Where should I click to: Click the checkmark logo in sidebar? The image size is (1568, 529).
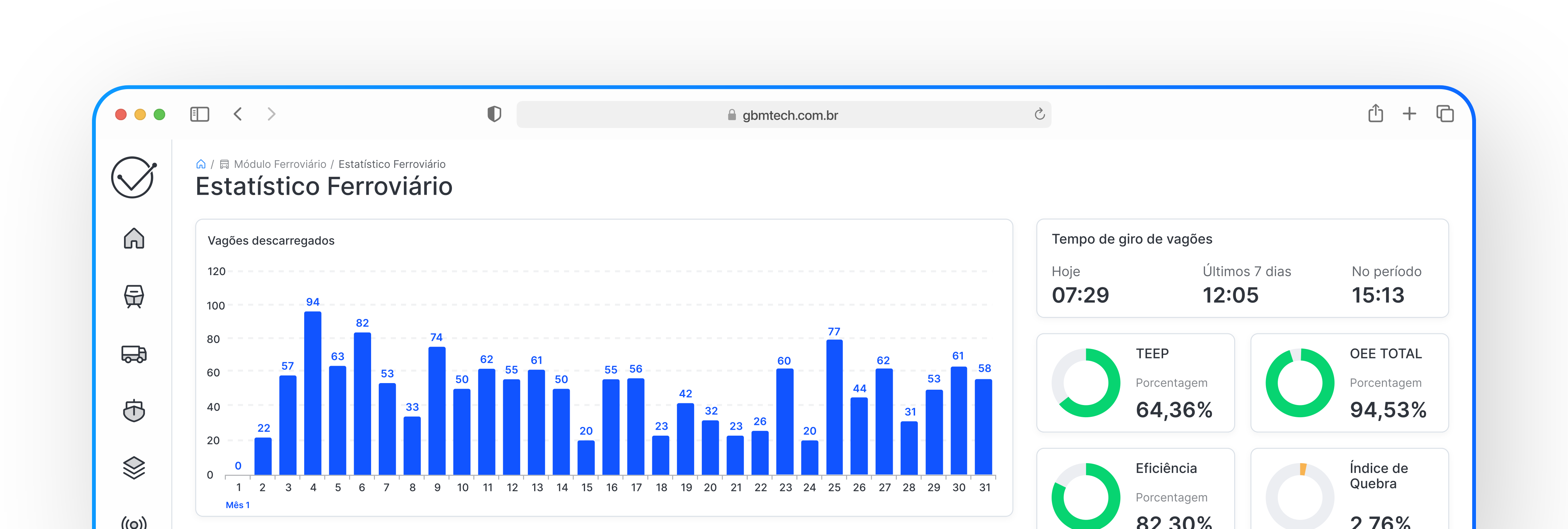click(x=133, y=178)
